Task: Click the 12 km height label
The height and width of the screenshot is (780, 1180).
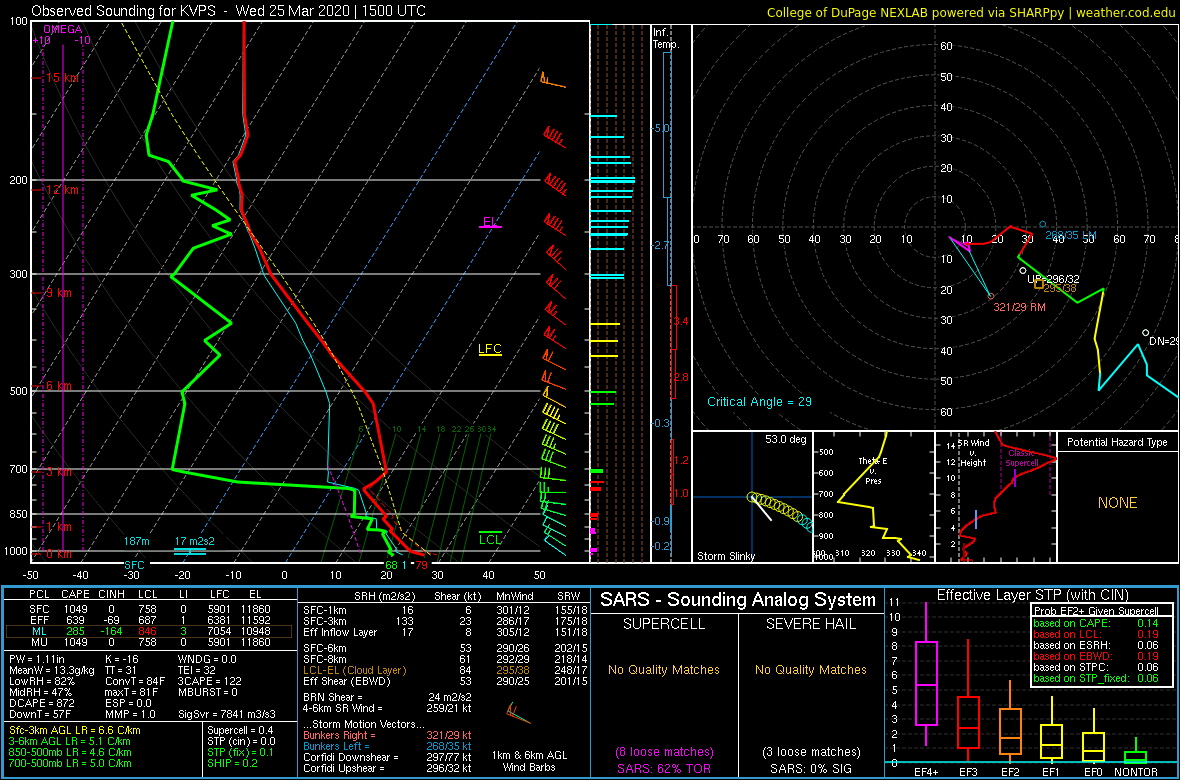Action: click(x=62, y=190)
